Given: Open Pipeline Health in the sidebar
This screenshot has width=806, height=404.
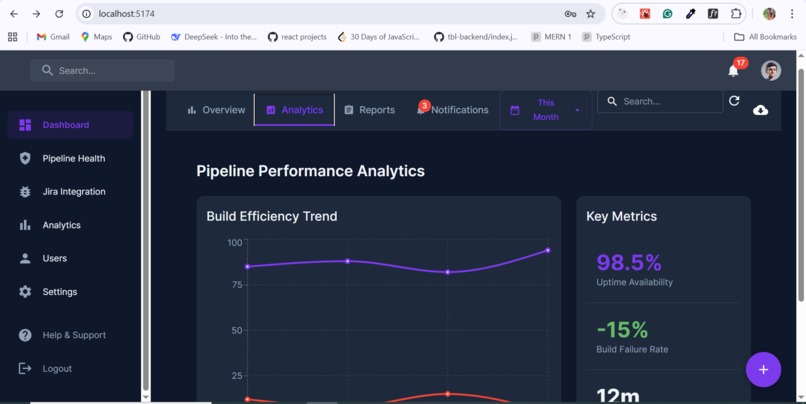Looking at the screenshot, I should pos(70,158).
